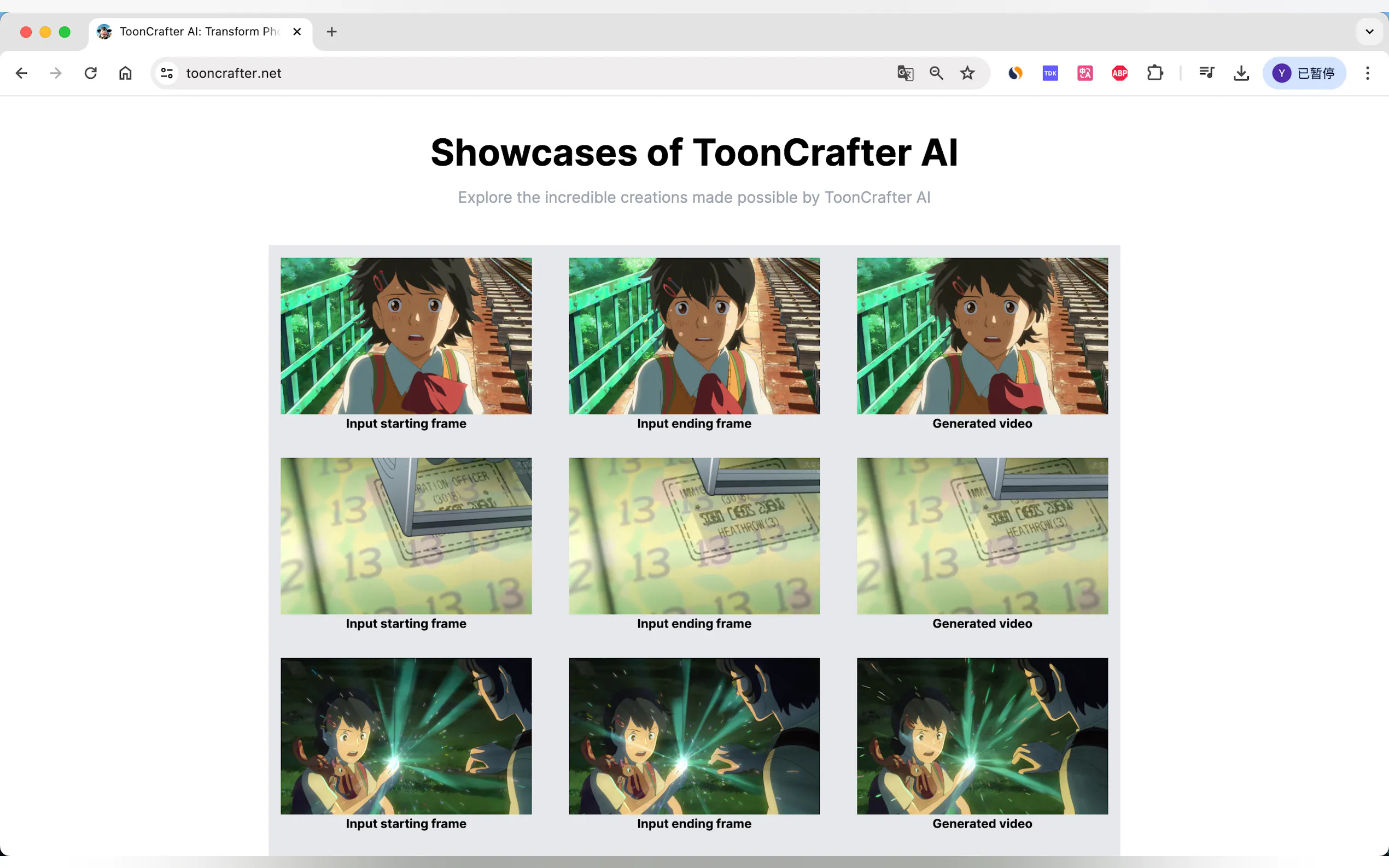Open the paused profile button
Viewport: 1389px width, 868px height.
1304,73
